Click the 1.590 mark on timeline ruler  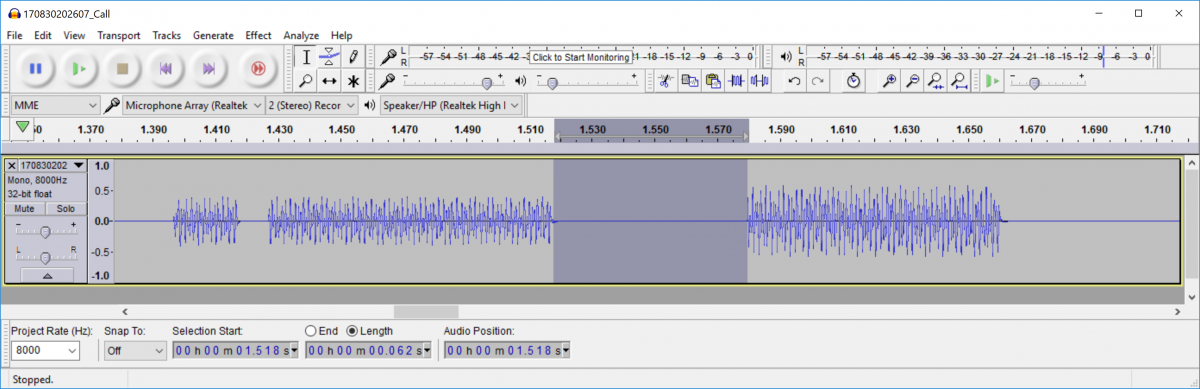[780, 130]
